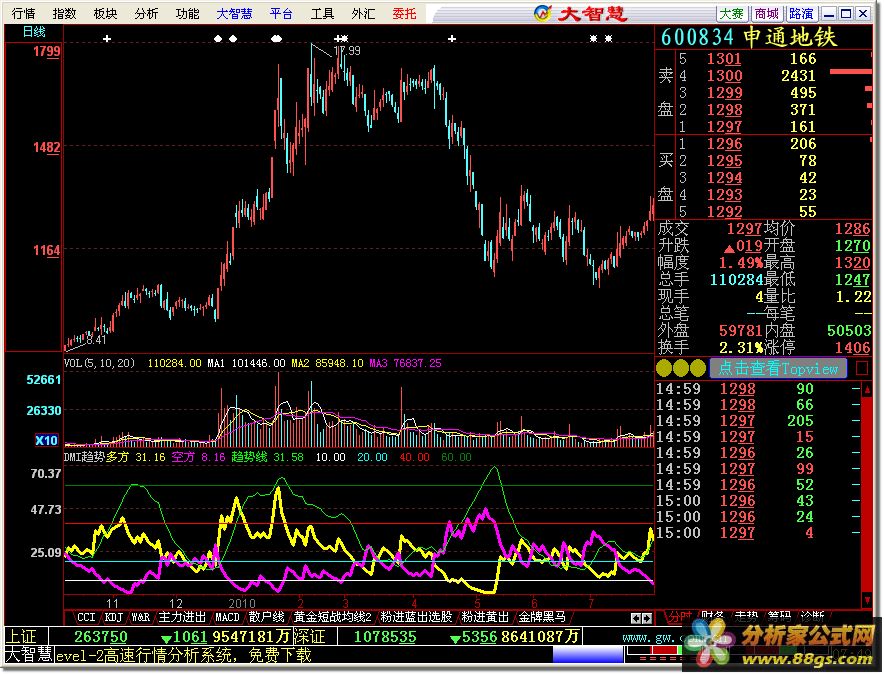Click the 路演 button in the title bar
Screen dimensions: 884x674
click(801, 14)
